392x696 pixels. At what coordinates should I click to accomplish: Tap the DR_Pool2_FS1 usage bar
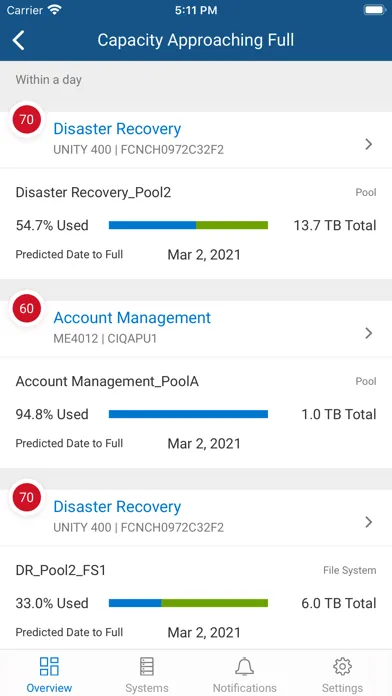coord(188,603)
